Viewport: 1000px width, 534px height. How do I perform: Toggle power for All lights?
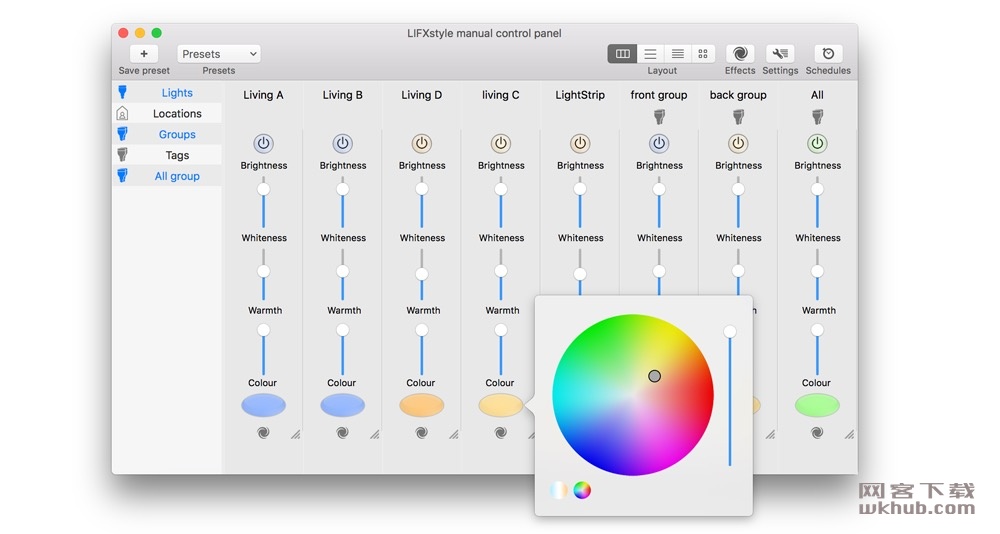pyautogui.click(x=817, y=144)
